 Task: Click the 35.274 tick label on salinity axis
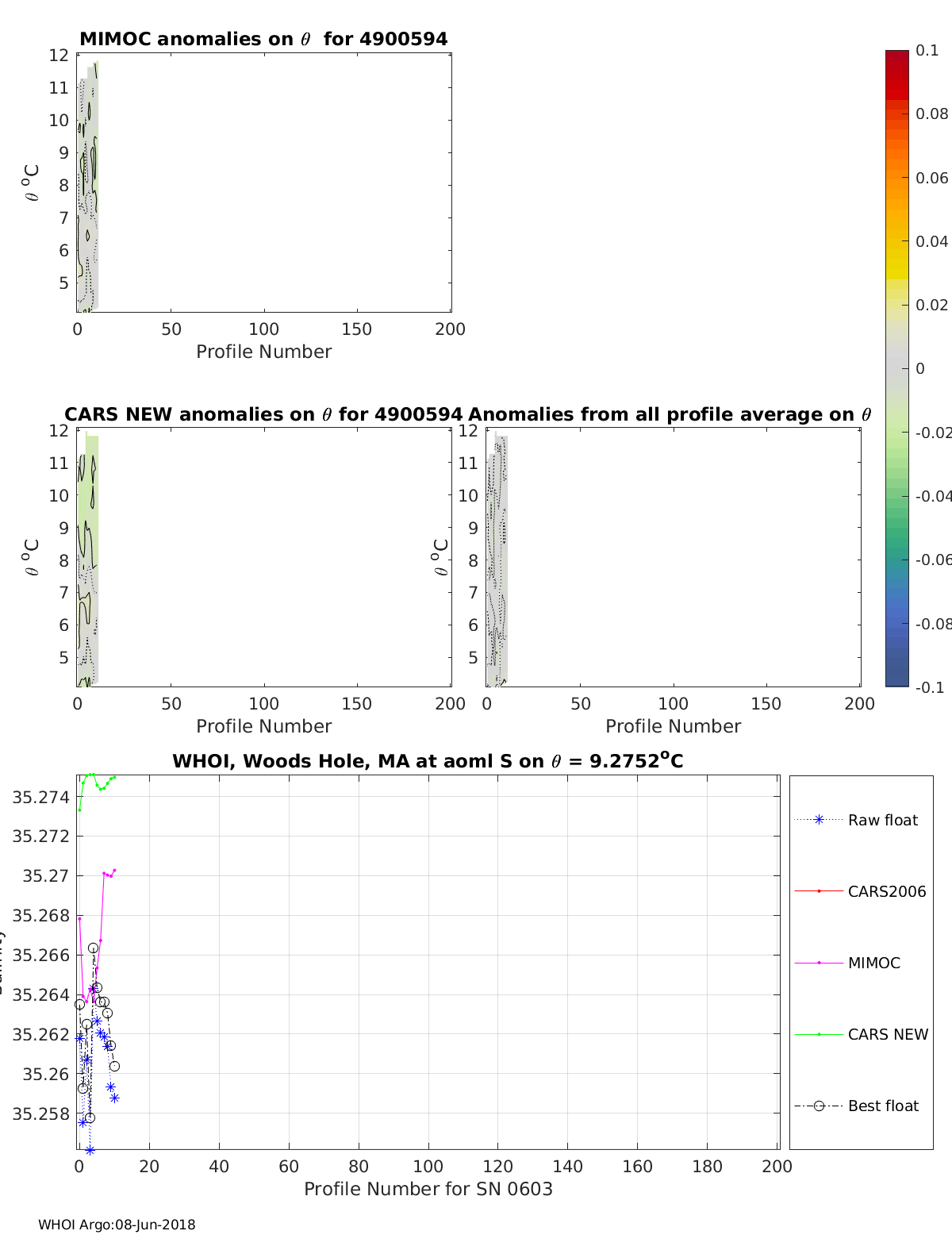[41, 797]
